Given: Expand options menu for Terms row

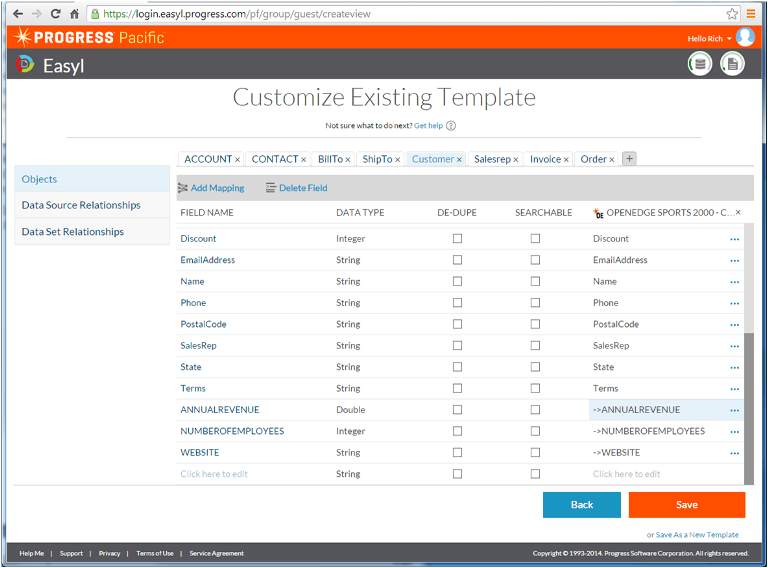Looking at the screenshot, I should click(735, 389).
